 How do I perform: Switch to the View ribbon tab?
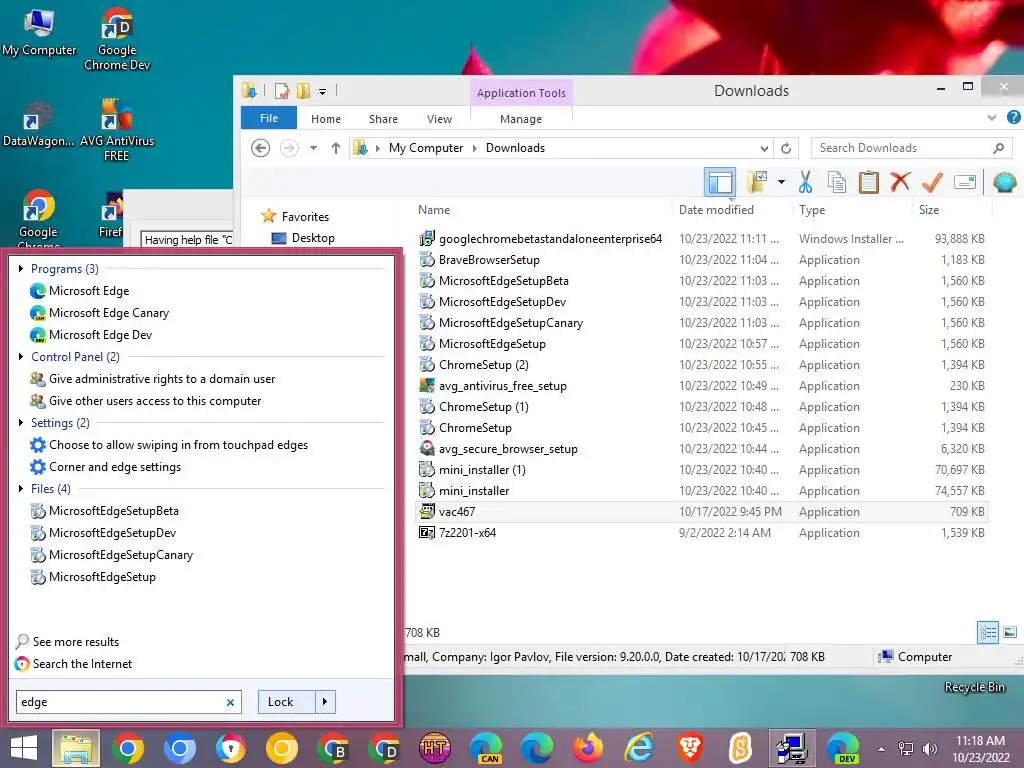click(440, 119)
